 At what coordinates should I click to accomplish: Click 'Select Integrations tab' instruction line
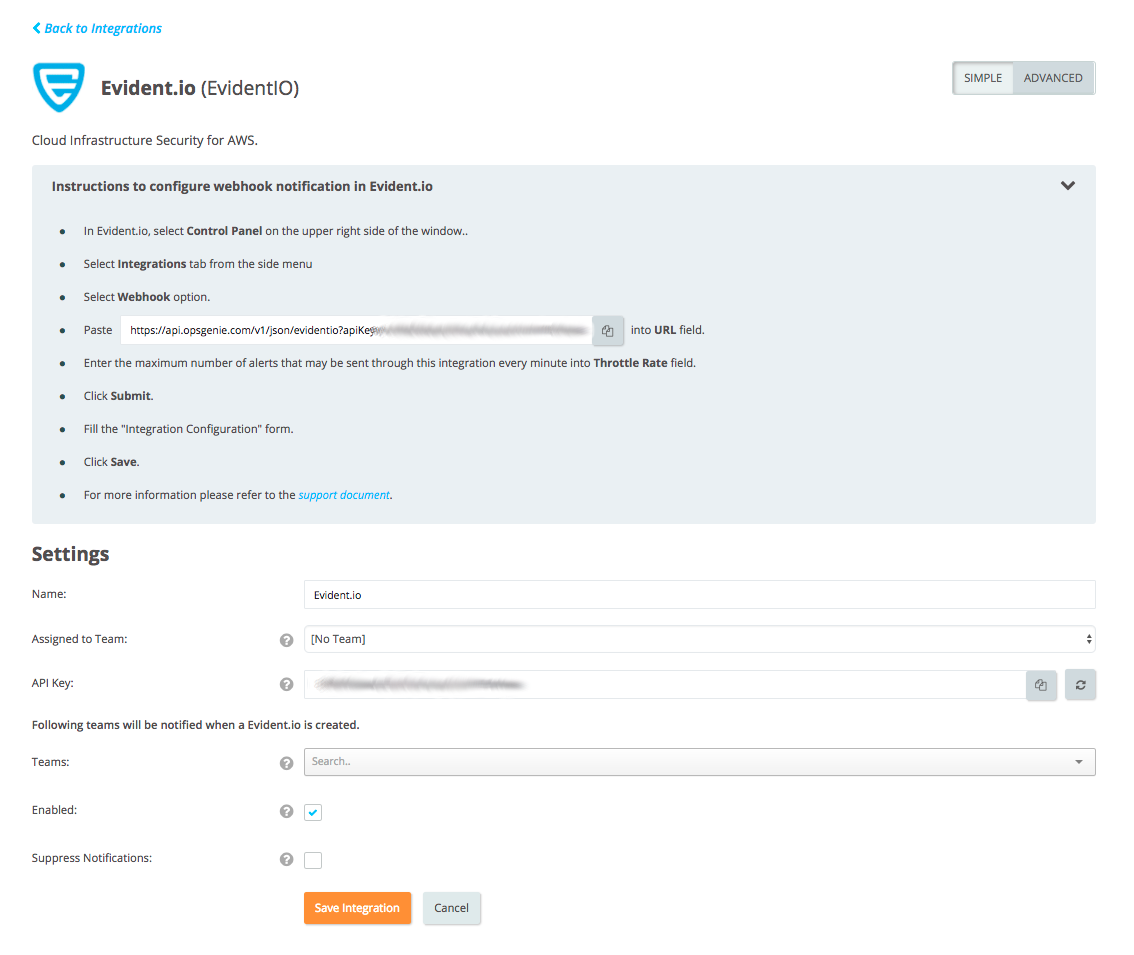(198, 264)
